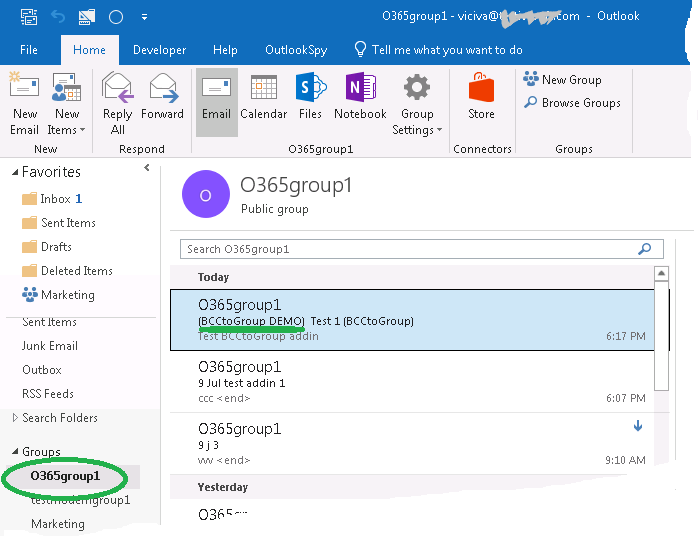Click the Search O365group1 field

422,249
